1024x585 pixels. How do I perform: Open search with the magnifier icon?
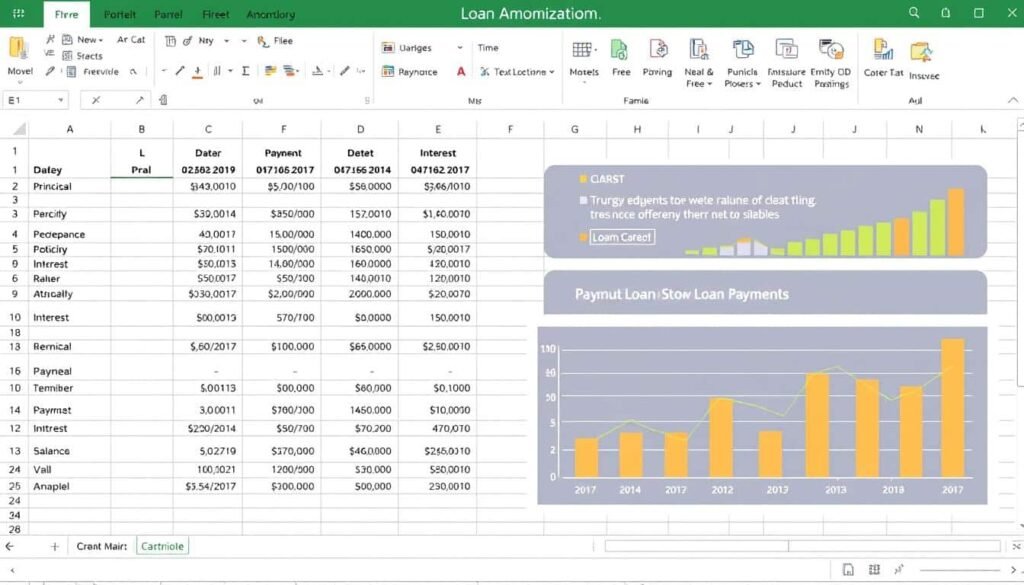pyautogui.click(x=913, y=13)
